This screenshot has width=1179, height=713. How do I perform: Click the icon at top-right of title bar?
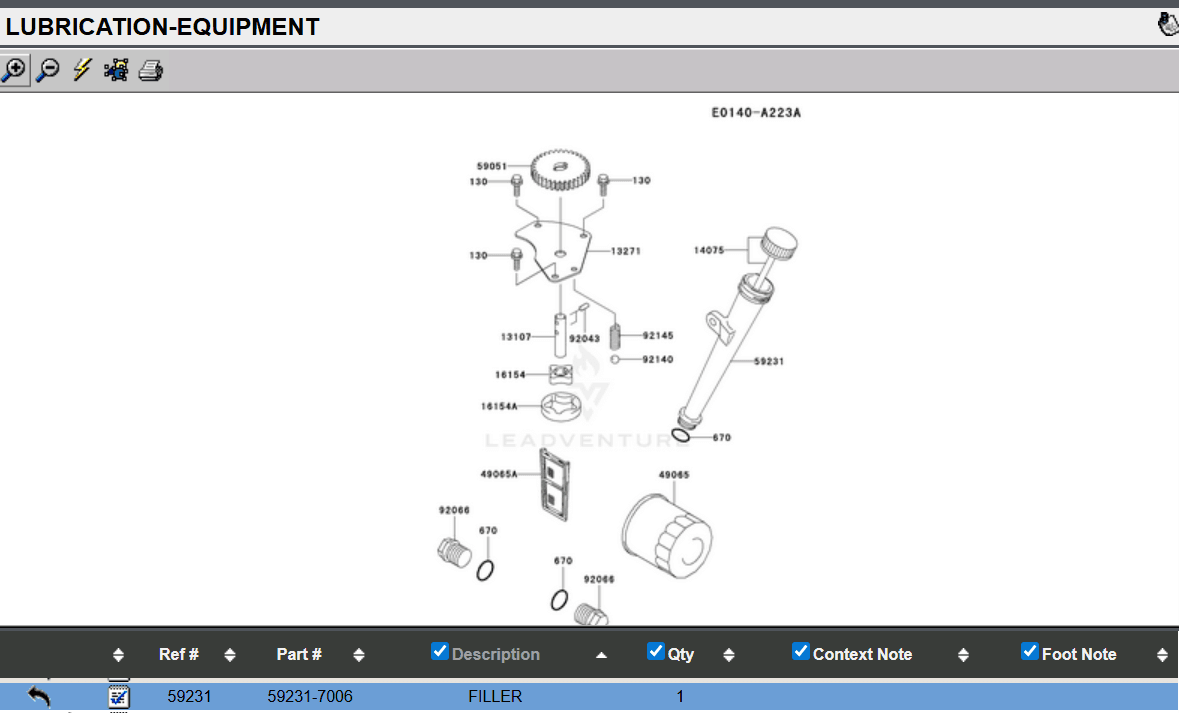point(1167,24)
